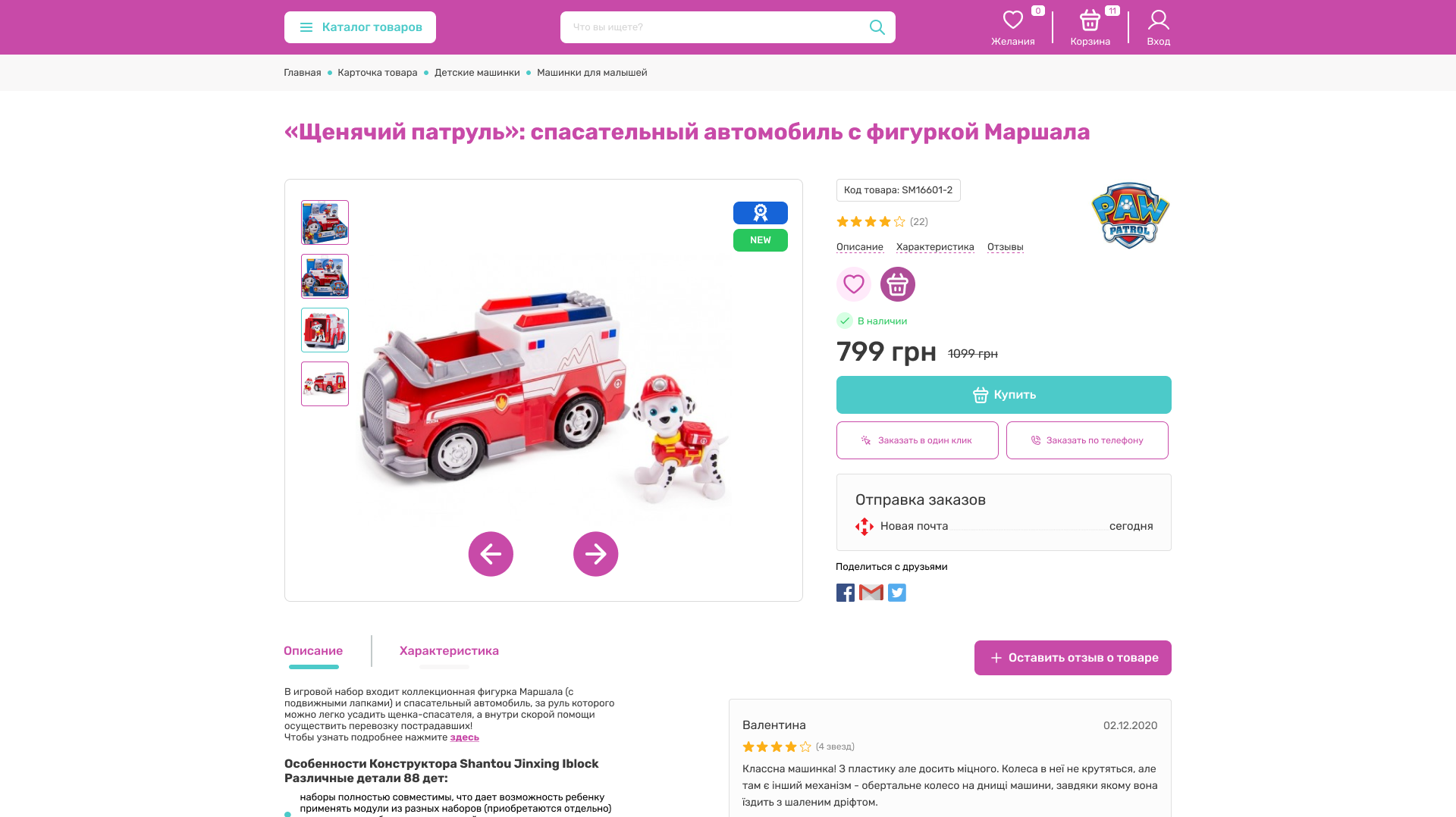Click Заказать в один клик button
Image resolution: width=1456 pixels, height=817 pixels.
(x=918, y=440)
